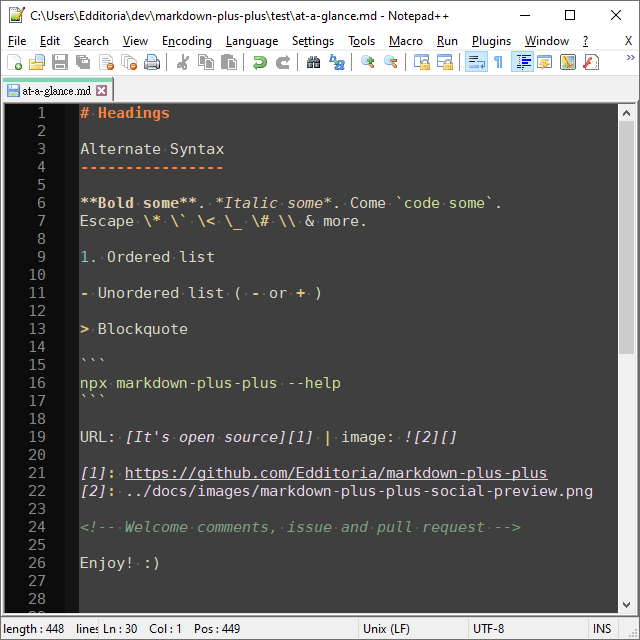
Task: Open the Window menu
Action: point(547,41)
